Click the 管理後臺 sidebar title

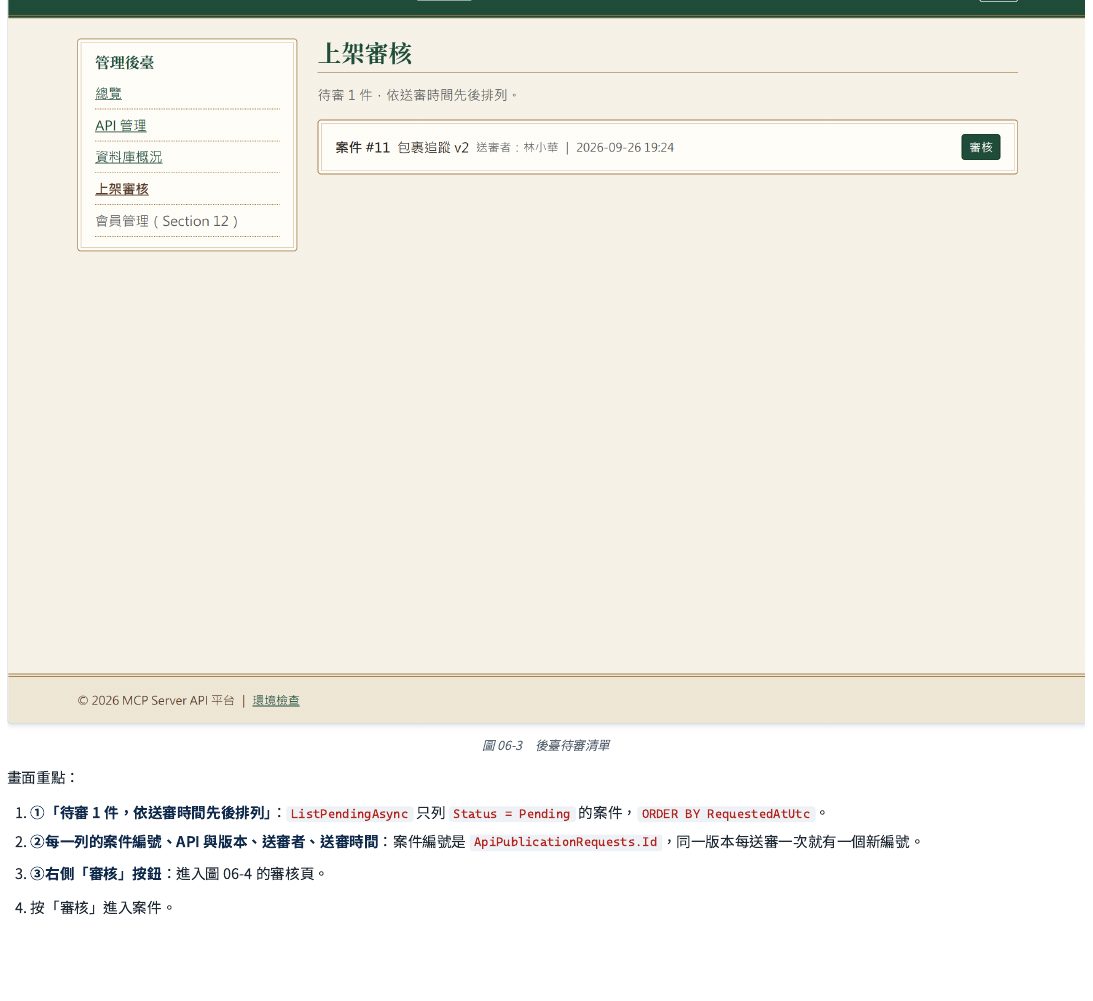125,62
